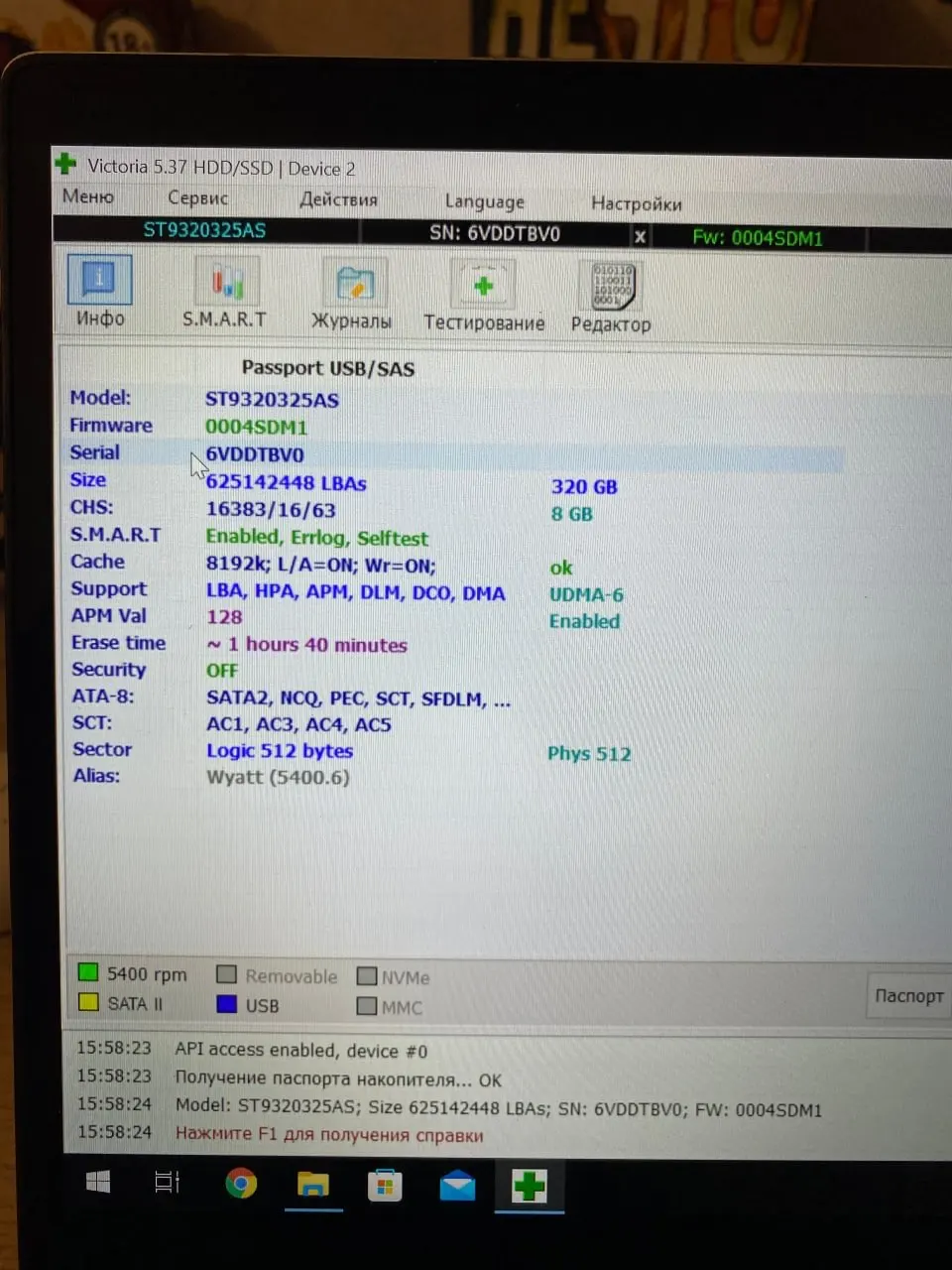Click SN: 6VDDTBV0 in the header bar
The image size is (952, 1270).
(x=495, y=234)
